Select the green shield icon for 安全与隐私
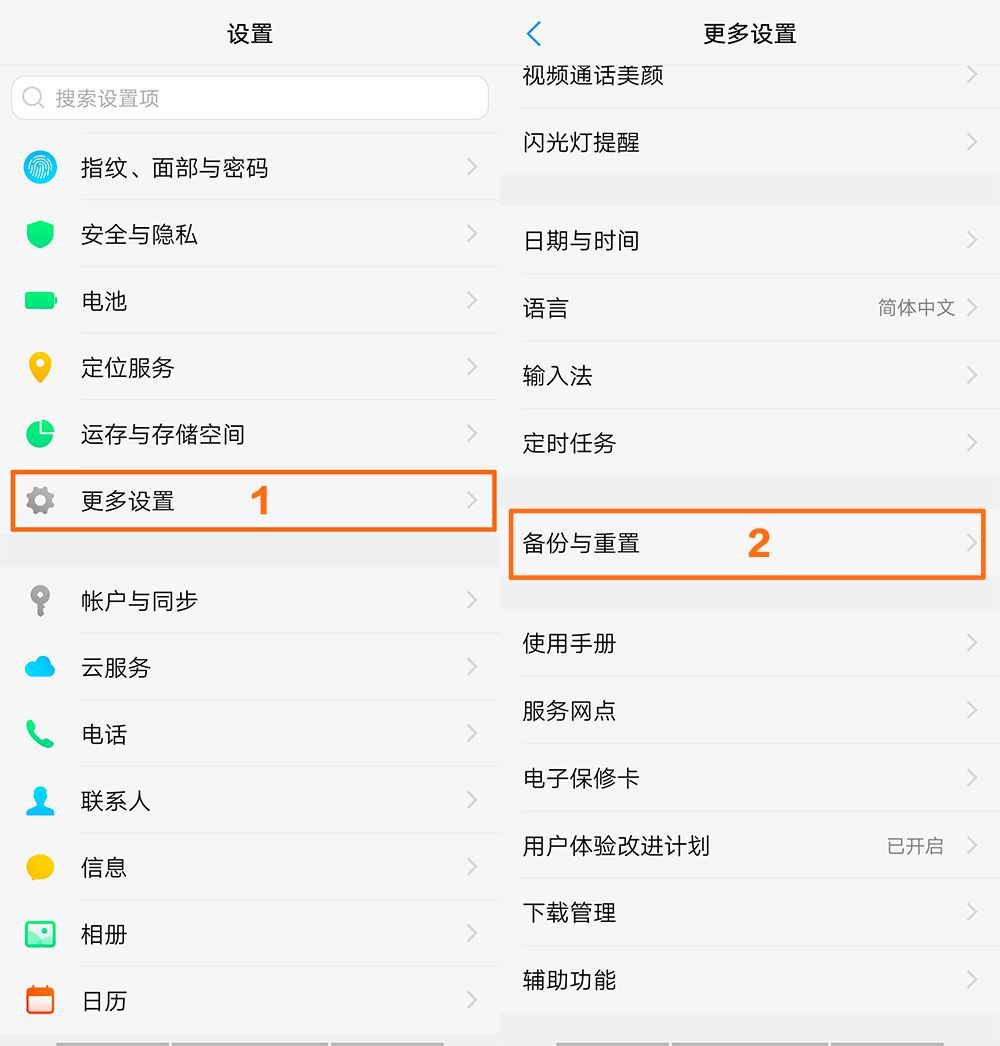Image resolution: width=1000 pixels, height=1046 pixels. point(38,234)
